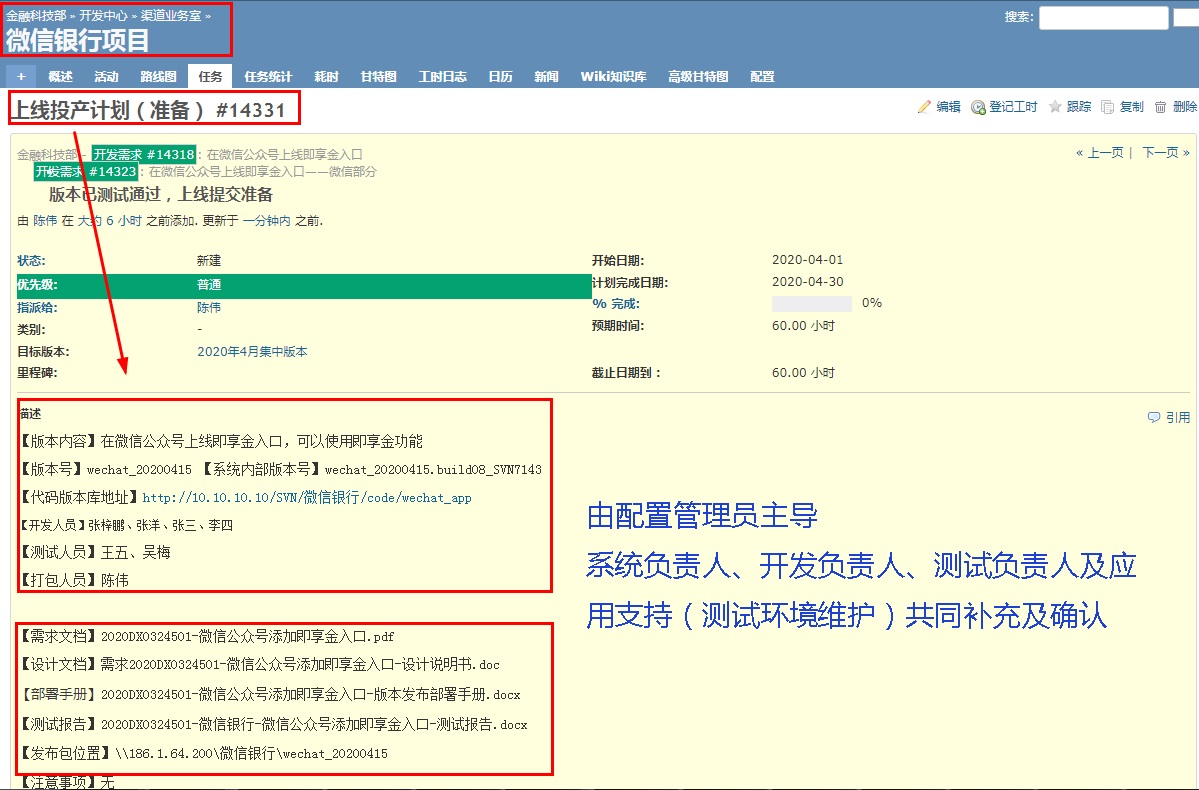Open parent issue 开发需求 #14323
The image size is (1199, 790).
(x=86, y=171)
